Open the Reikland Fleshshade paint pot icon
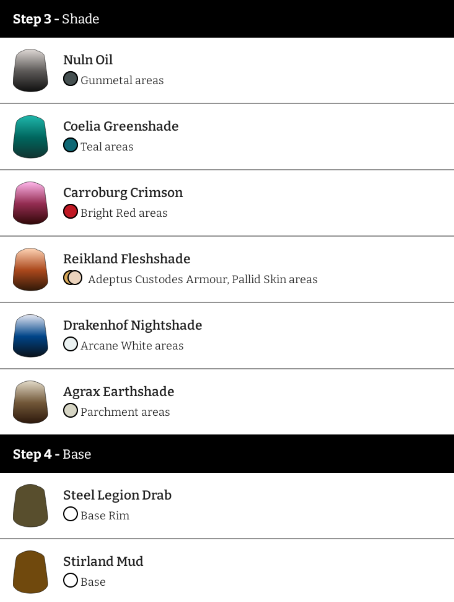454x602 pixels. click(30, 269)
